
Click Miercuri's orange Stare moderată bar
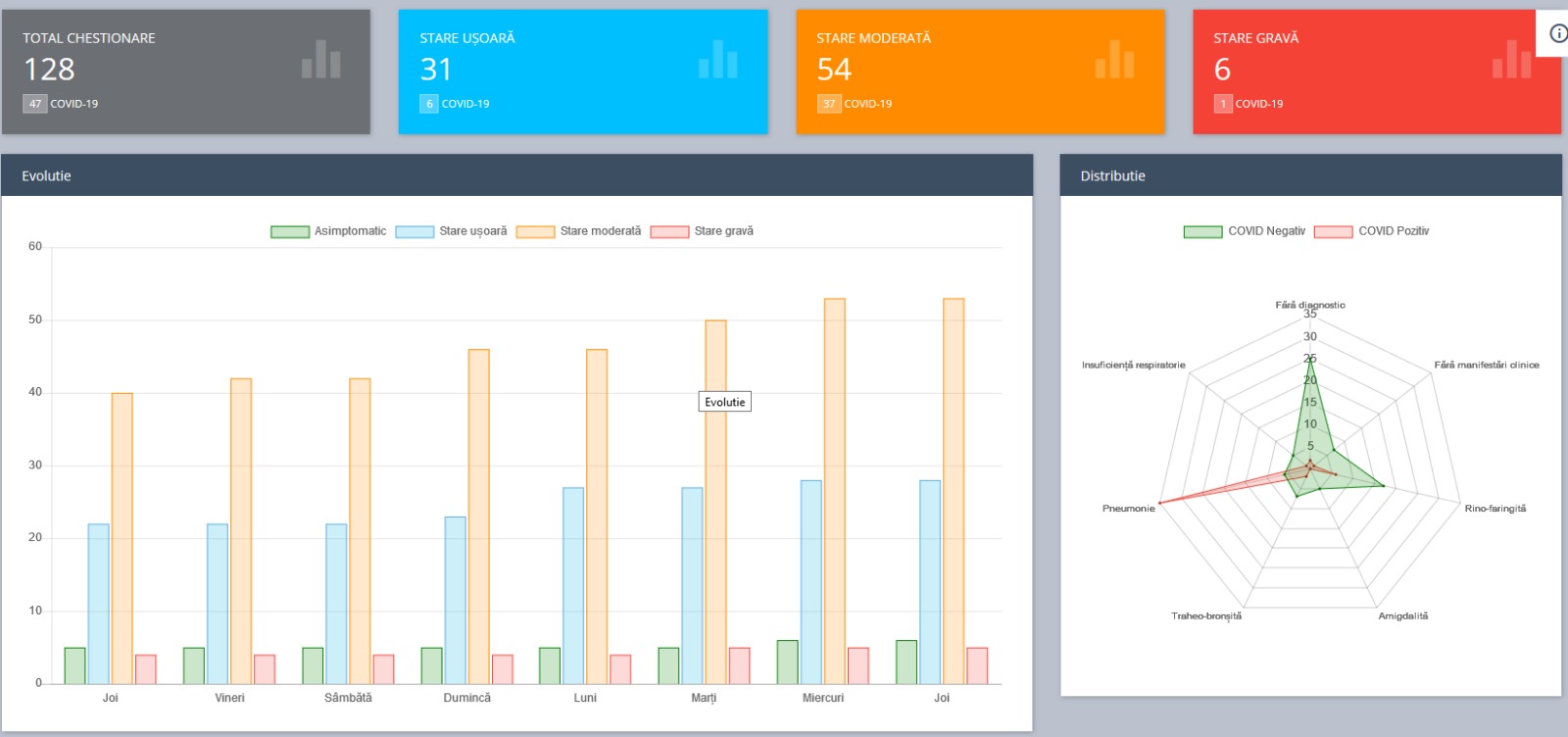point(835,491)
